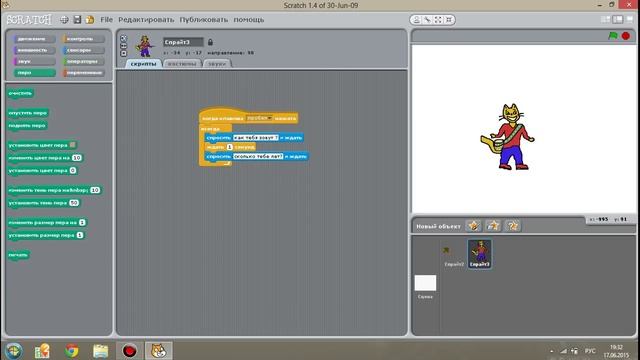Select the Shrink sprite tool
640x360 pixels.
pyautogui.click(x=449, y=20)
